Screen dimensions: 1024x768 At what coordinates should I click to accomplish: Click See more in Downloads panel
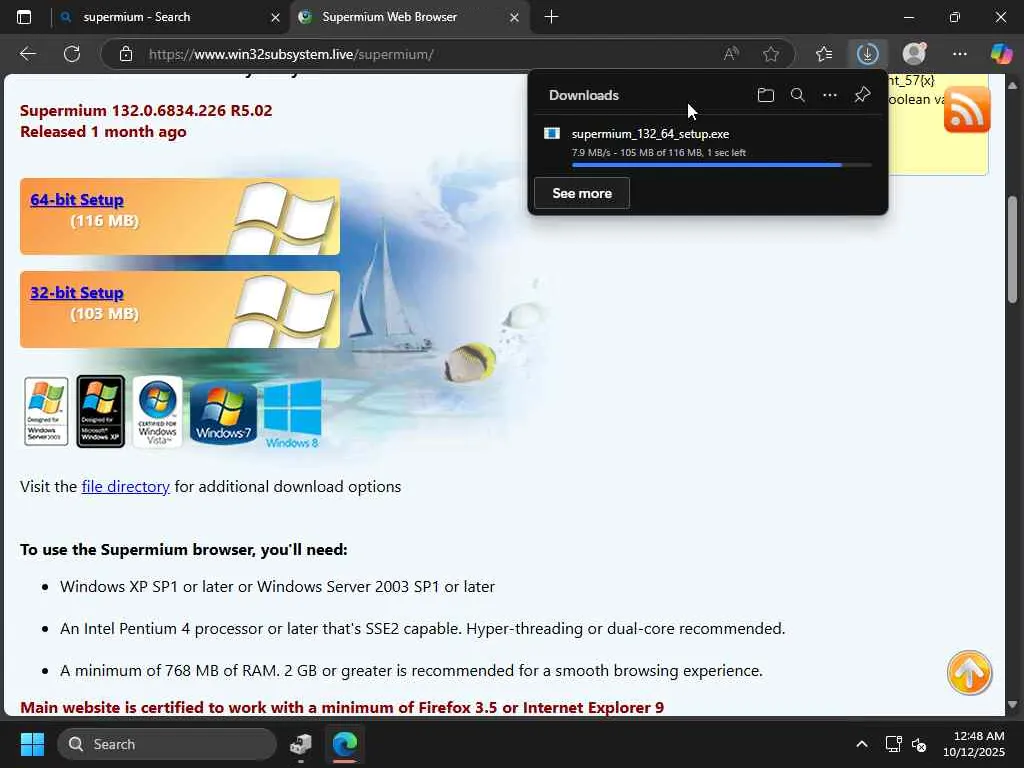pyautogui.click(x=582, y=193)
